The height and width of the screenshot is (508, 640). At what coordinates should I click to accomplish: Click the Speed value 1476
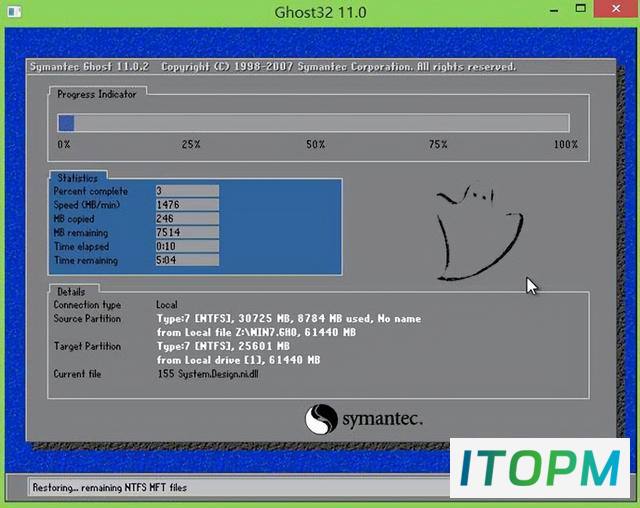187,204
